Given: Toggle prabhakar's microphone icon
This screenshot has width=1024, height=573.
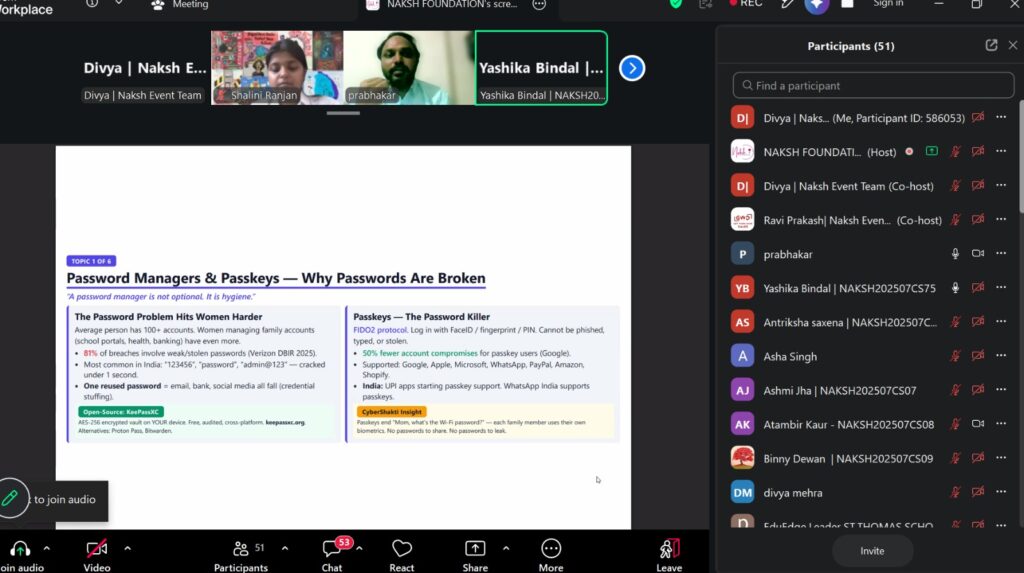Looking at the screenshot, I should tap(955, 254).
